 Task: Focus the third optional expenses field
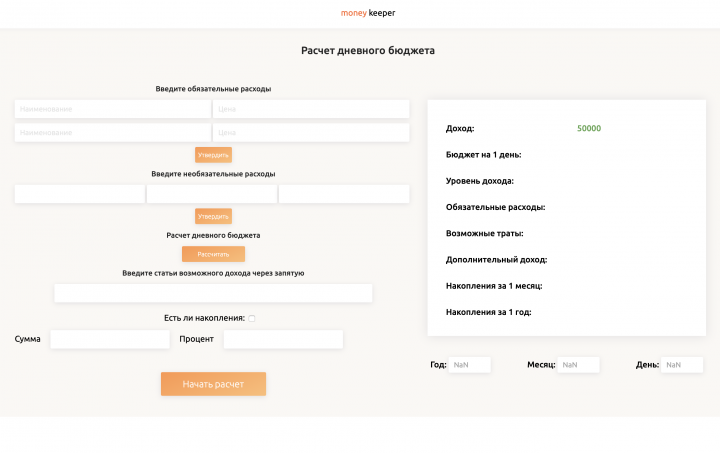[344, 194]
